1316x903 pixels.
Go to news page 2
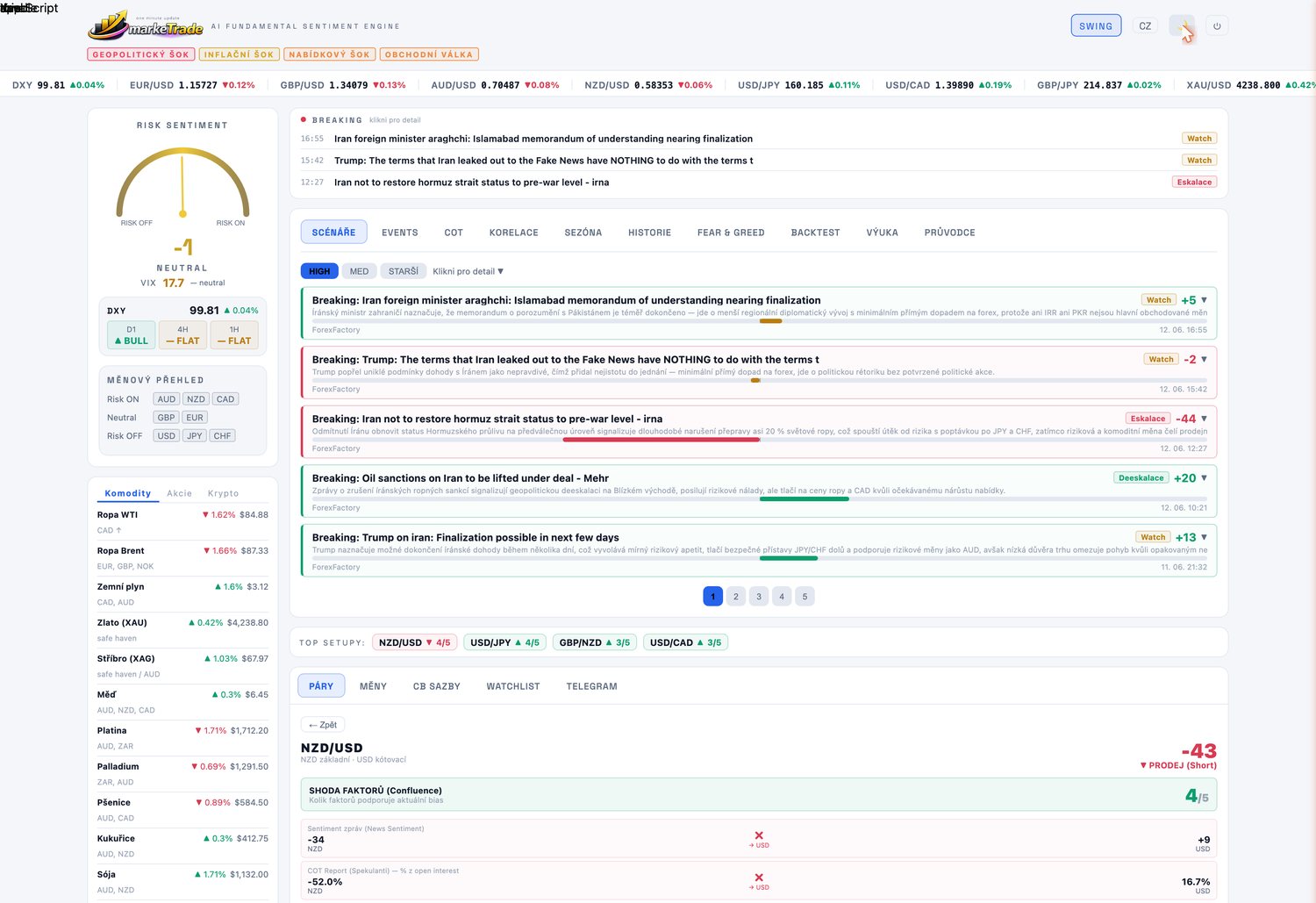pyautogui.click(x=736, y=597)
